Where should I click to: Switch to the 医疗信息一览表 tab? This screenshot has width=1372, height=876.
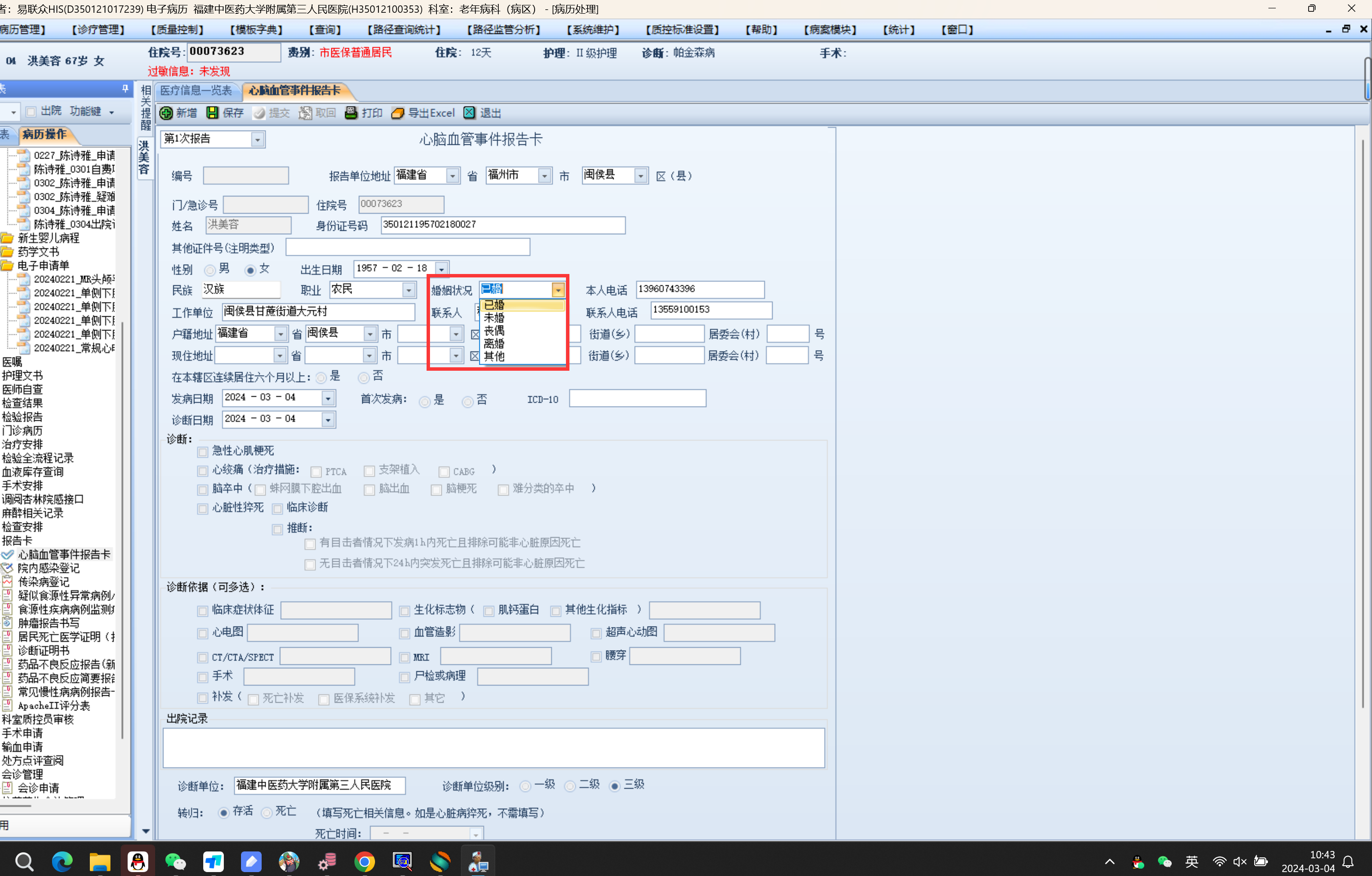point(196,91)
